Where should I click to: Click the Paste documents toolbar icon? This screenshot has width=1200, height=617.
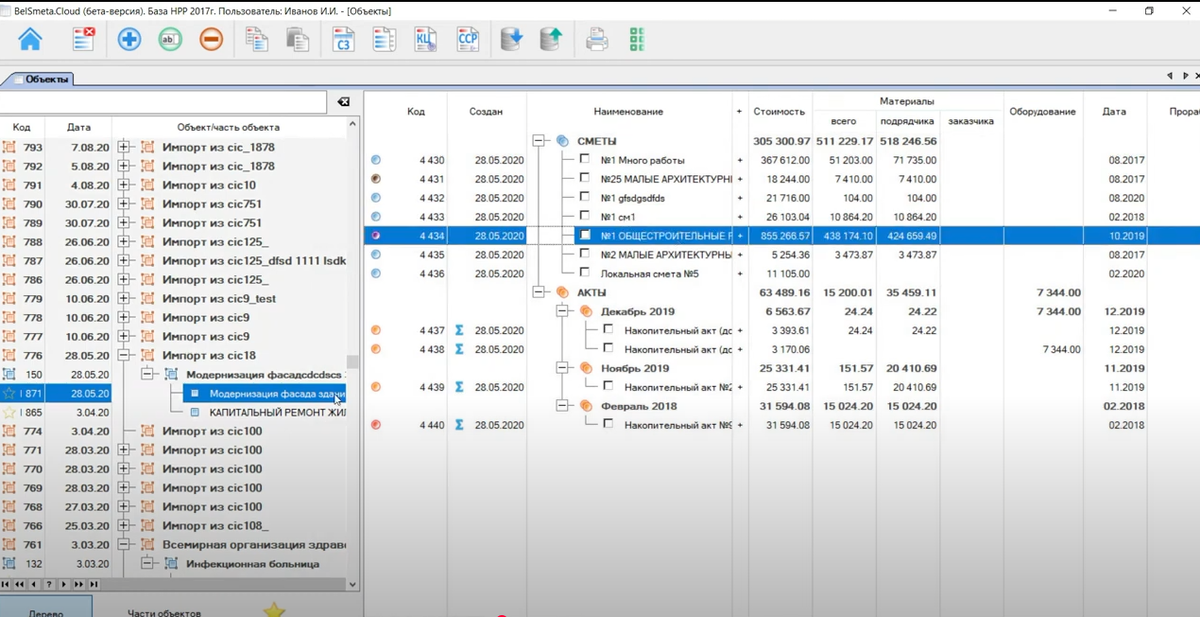pos(297,40)
